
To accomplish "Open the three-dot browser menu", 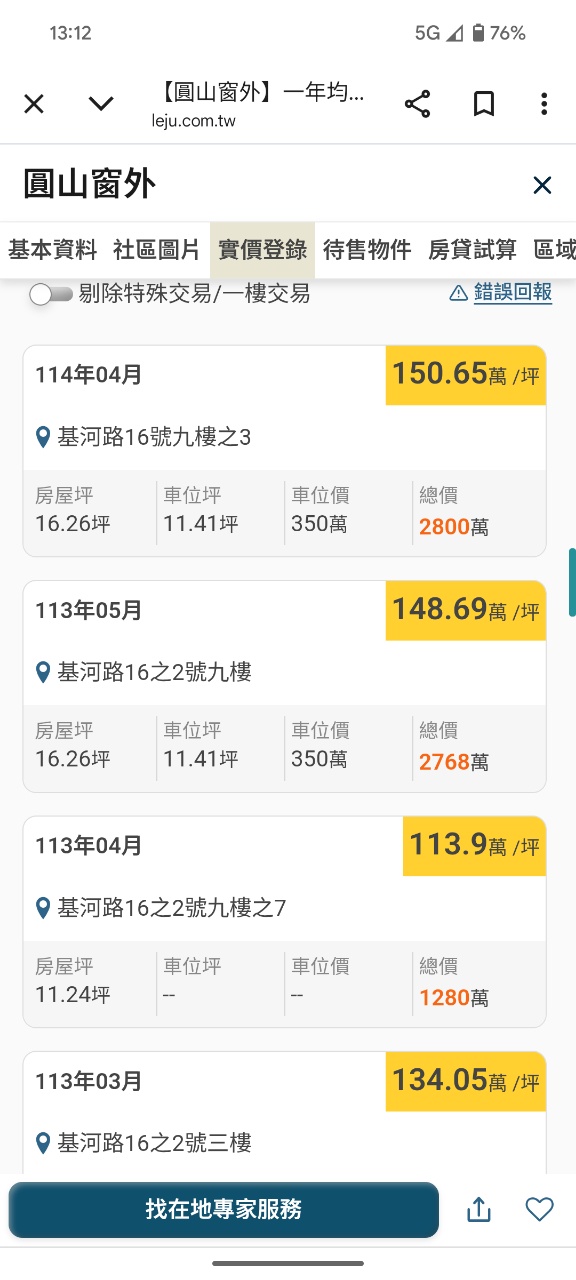I will point(544,104).
